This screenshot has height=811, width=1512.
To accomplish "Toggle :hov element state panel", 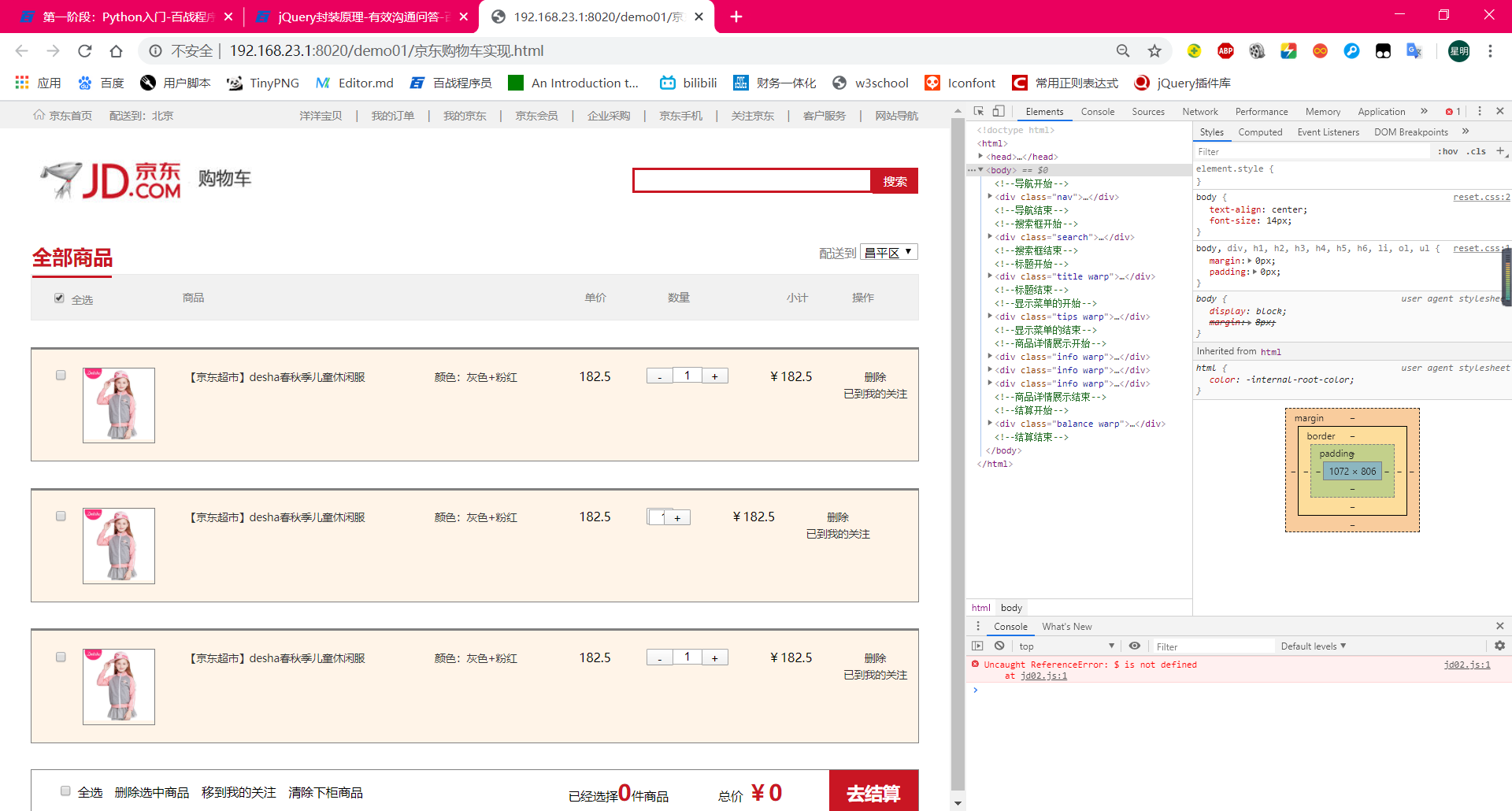I will (1447, 151).
